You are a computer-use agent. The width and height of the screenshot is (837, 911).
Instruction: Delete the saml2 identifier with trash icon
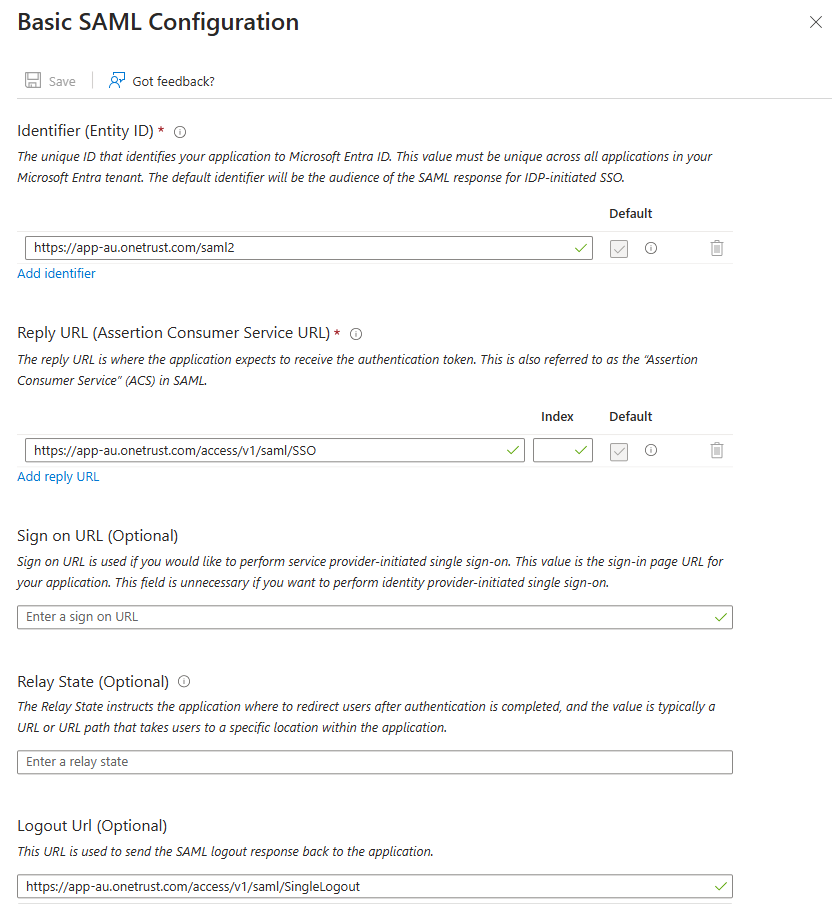(717, 248)
